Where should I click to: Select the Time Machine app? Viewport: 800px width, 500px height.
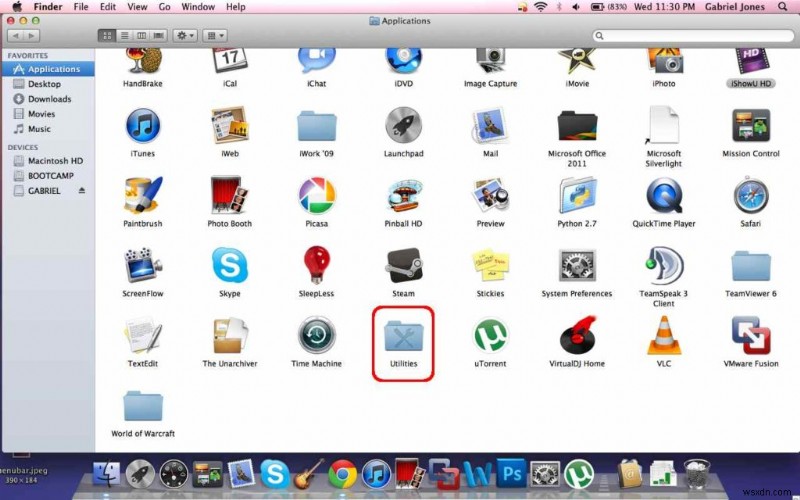[x=316, y=335]
